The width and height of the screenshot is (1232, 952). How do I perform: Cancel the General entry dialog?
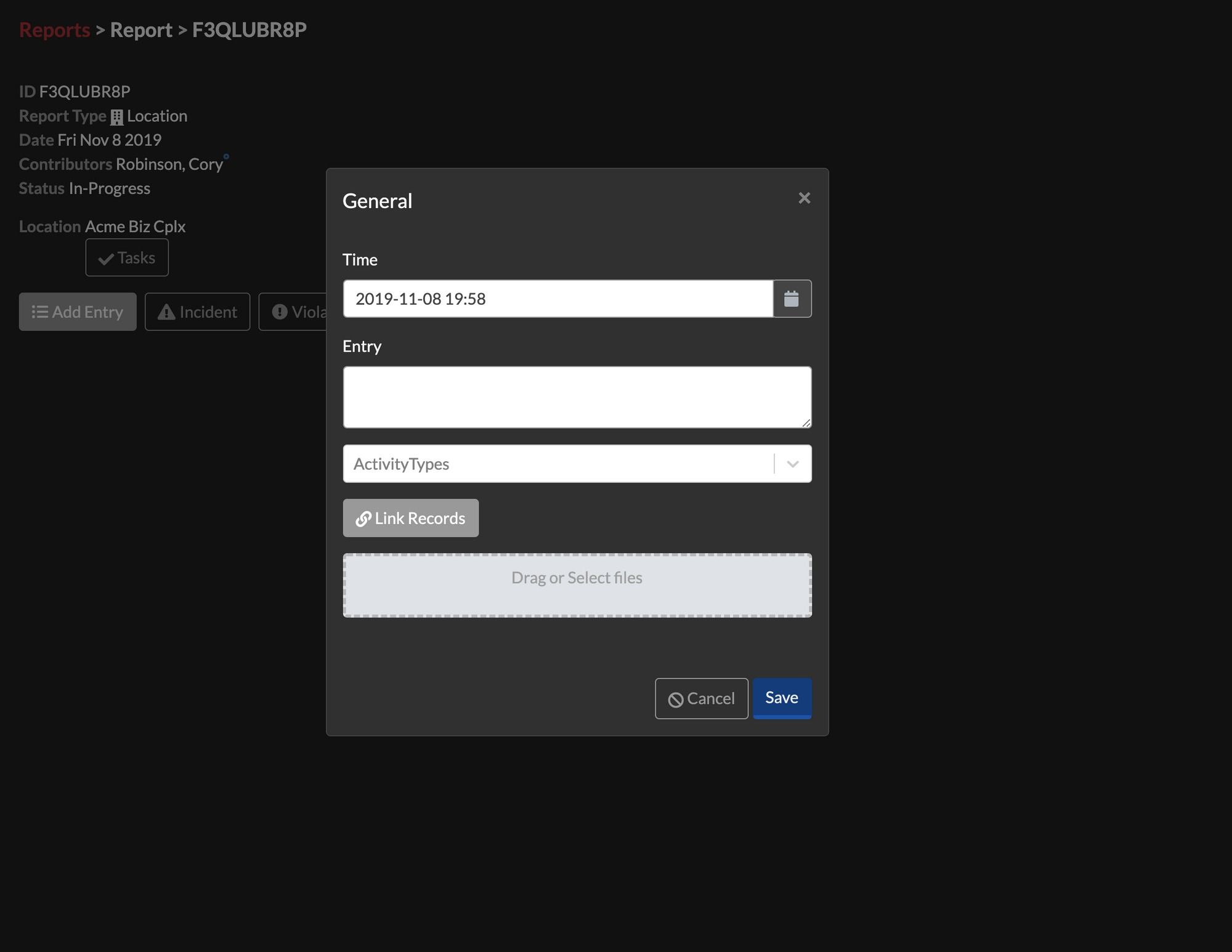(x=702, y=698)
